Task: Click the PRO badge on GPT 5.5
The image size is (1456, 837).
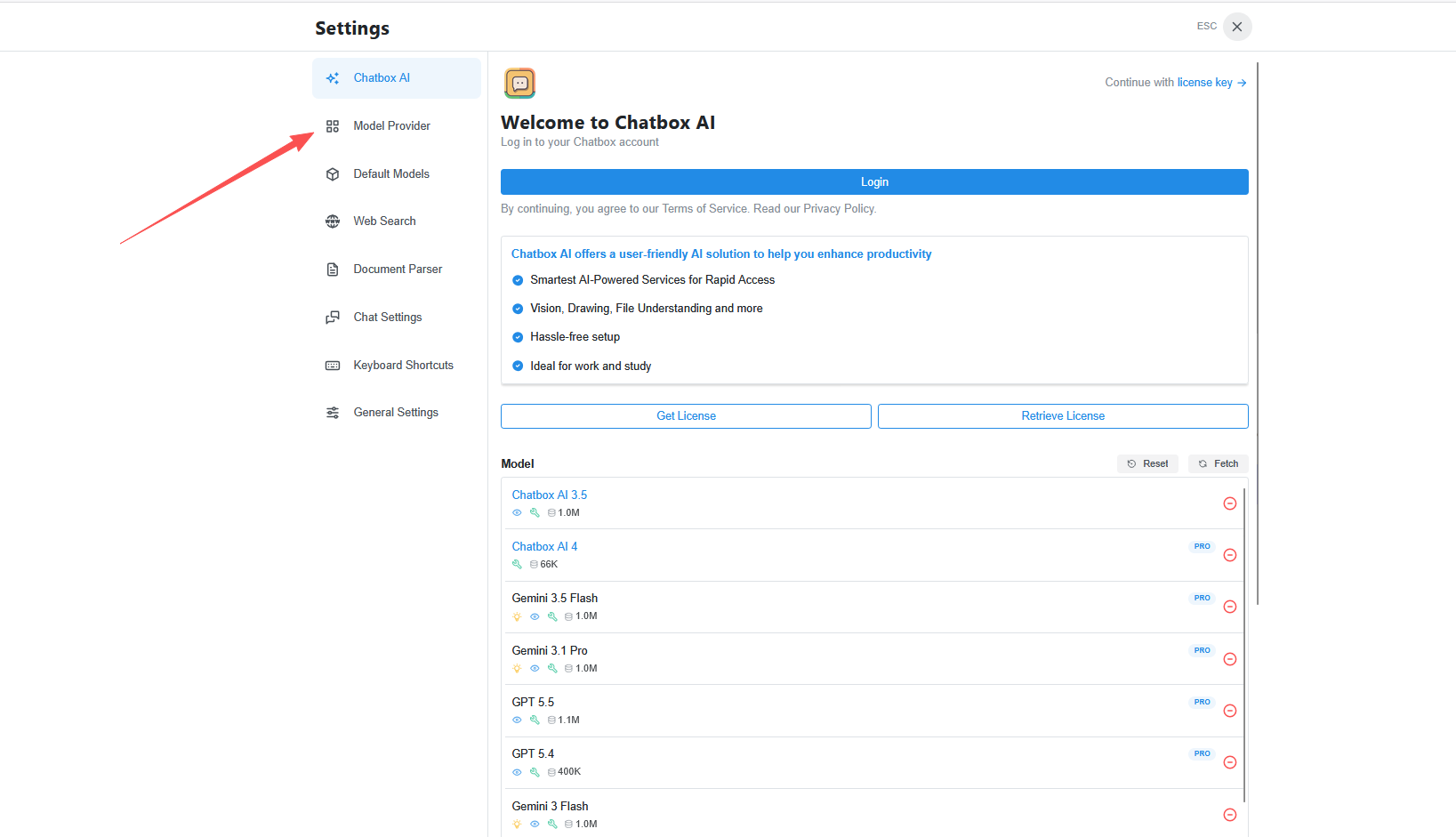Action: point(1202,703)
